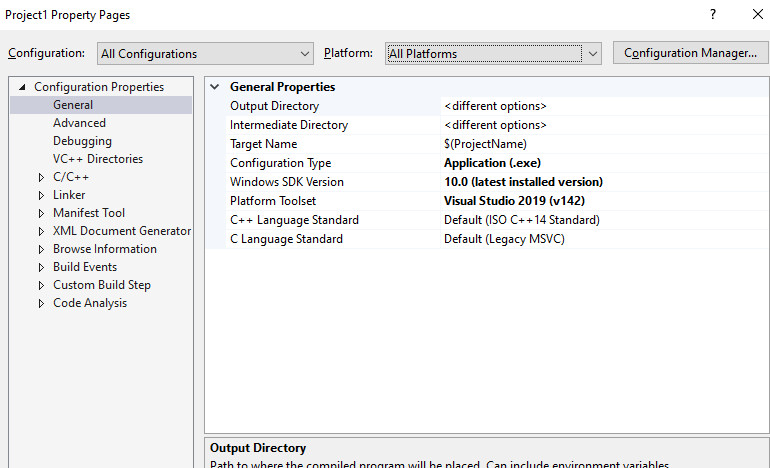Screen dimensions: 770x468
Task: Expand the Manifest Tool node arrow
Action: 41,214
